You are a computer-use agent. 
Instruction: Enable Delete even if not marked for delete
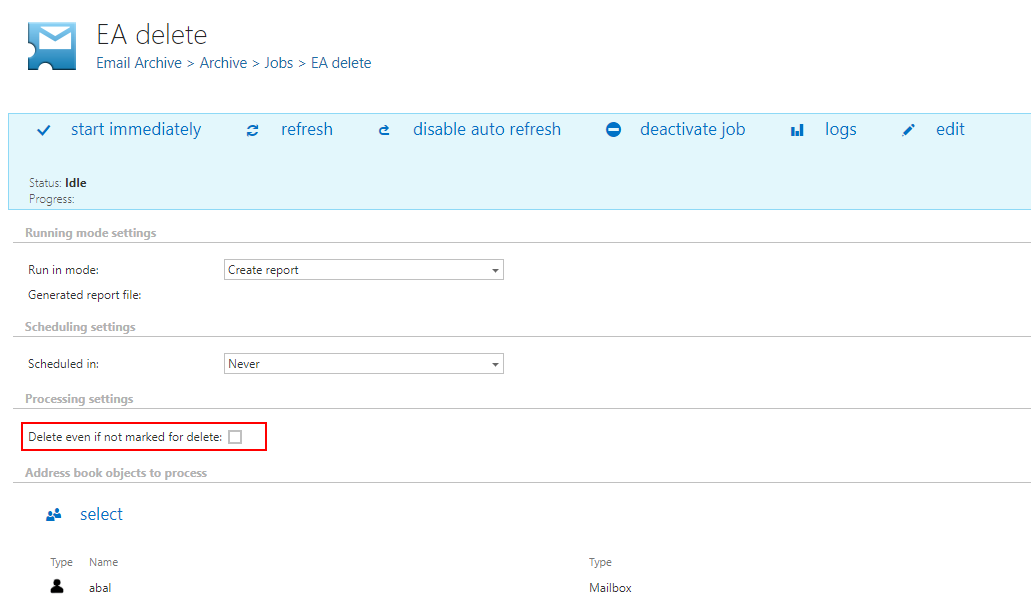(235, 437)
